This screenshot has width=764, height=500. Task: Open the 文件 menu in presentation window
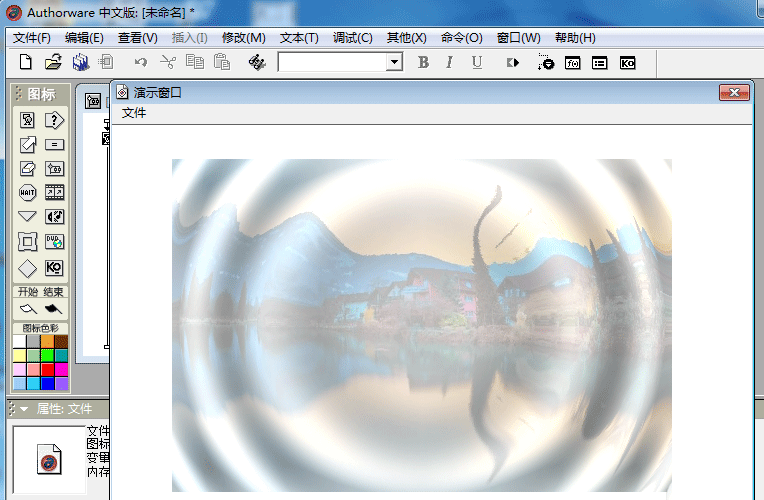[134, 113]
